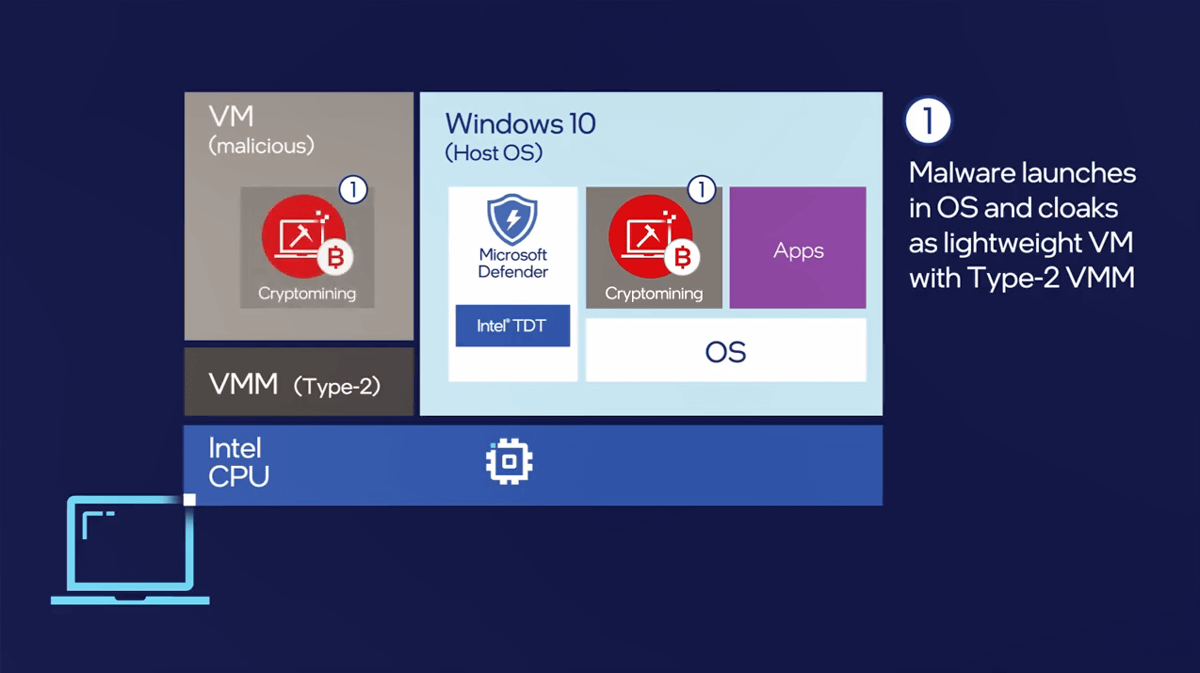Screen dimensions: 1200x673
Task: Click the "Cryptomining" label in the malicious VM
Action: point(307,294)
